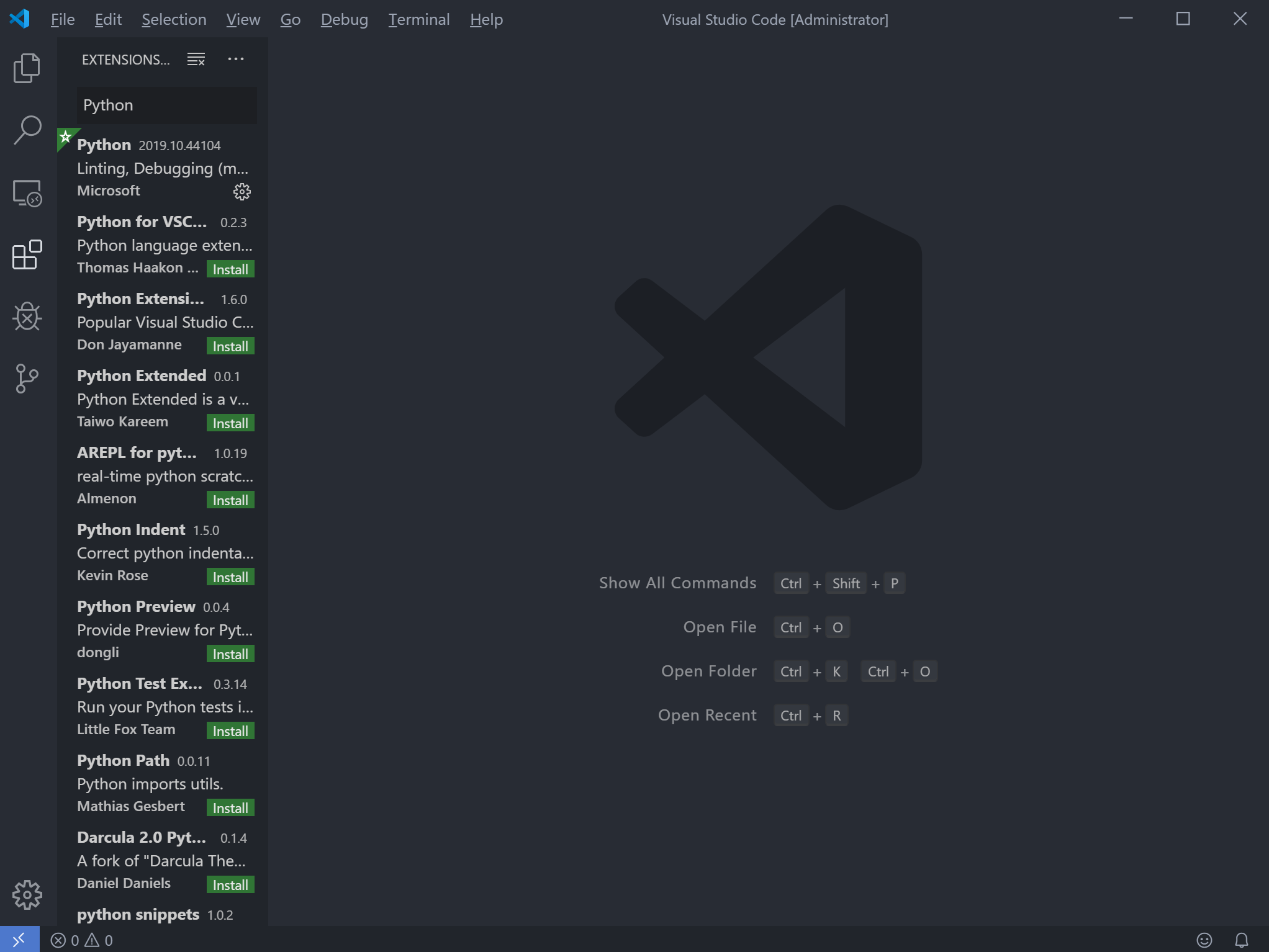The width and height of the screenshot is (1269, 952).
Task: Click the feedback smiley icon
Action: coord(1204,940)
